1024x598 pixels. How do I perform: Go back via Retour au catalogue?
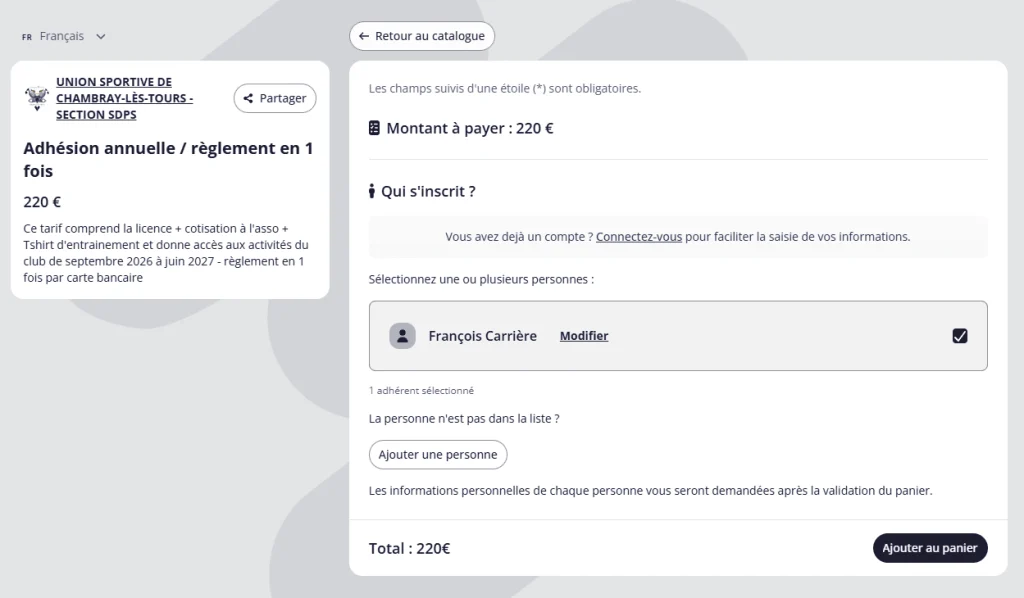click(x=422, y=36)
